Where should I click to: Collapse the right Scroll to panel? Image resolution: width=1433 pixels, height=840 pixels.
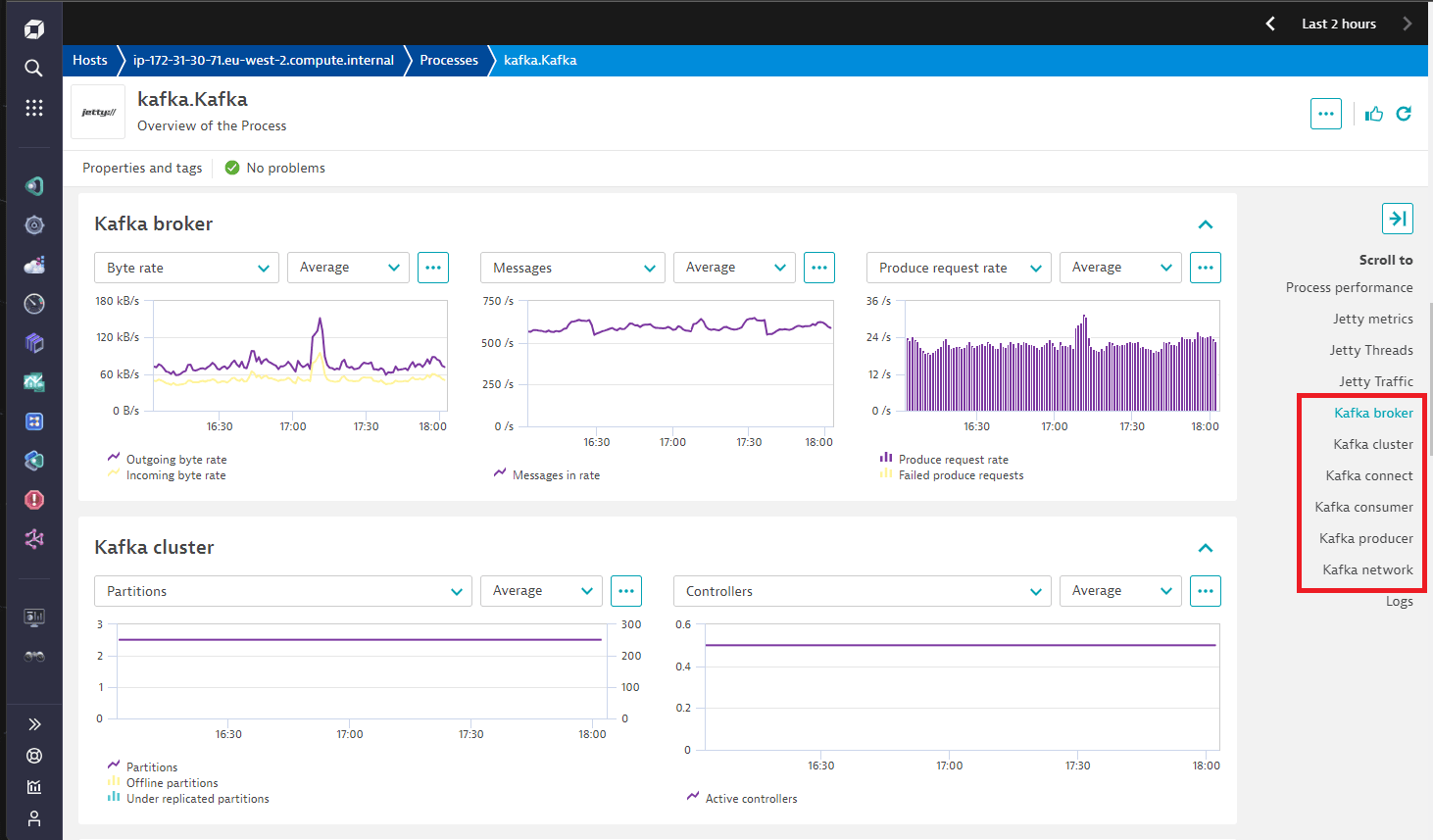coord(1398,219)
